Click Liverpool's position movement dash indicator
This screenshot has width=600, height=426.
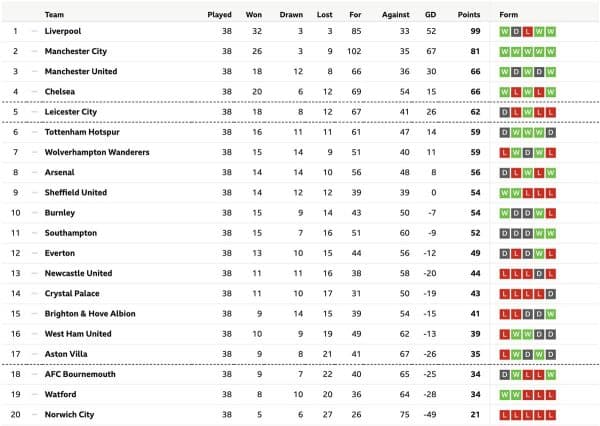coord(34,31)
